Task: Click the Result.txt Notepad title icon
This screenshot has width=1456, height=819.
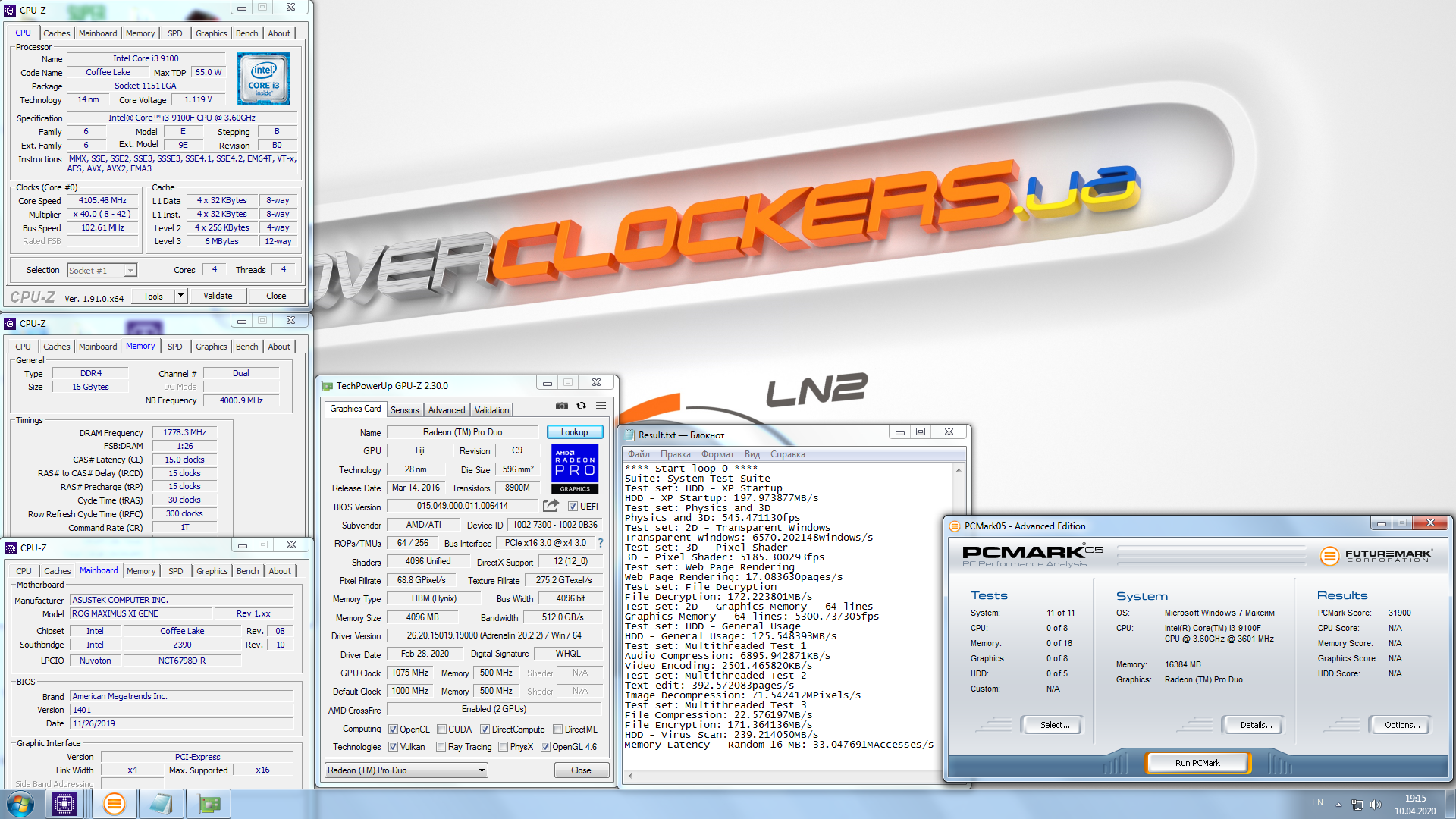Action: [629, 435]
